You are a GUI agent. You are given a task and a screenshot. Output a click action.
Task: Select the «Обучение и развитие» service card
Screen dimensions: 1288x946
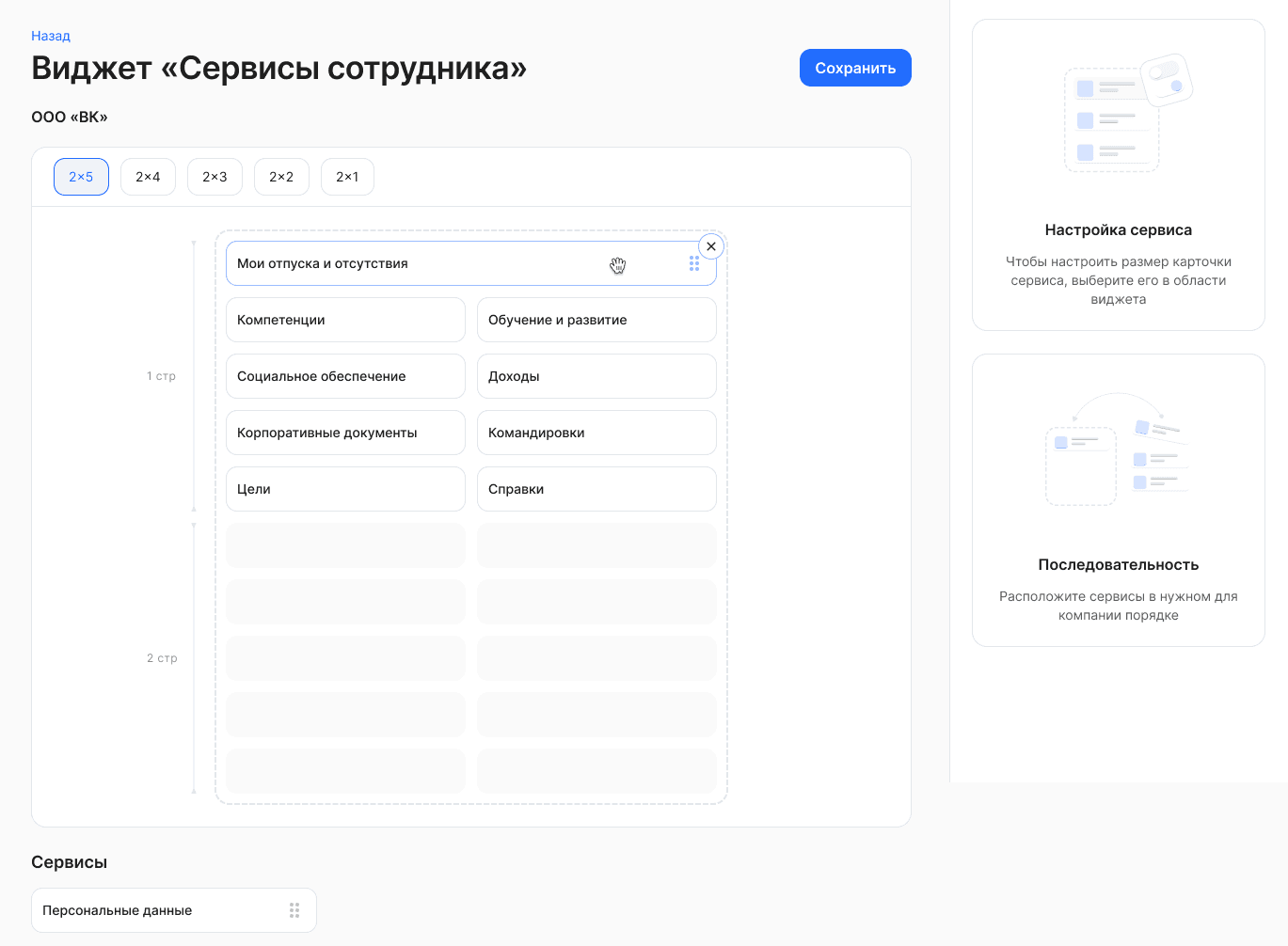tap(596, 320)
